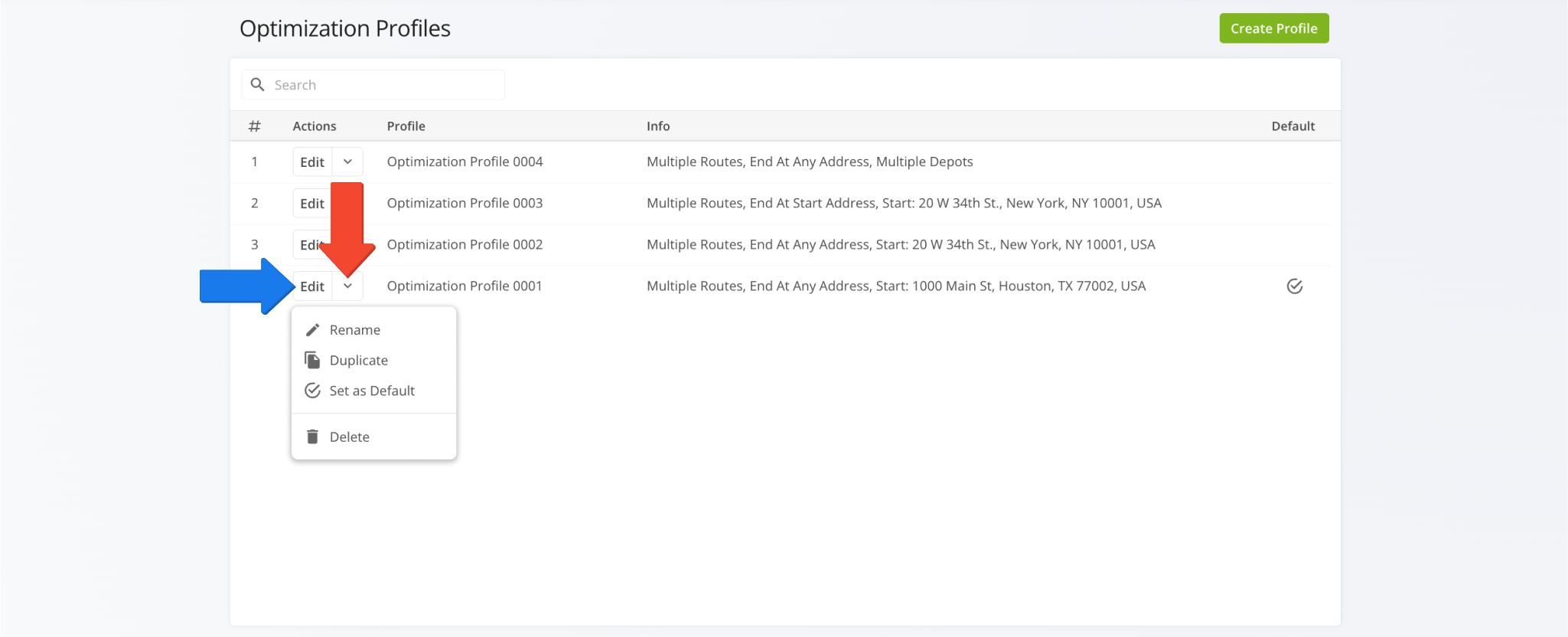Edit Optimization Profile 0004

312,162
